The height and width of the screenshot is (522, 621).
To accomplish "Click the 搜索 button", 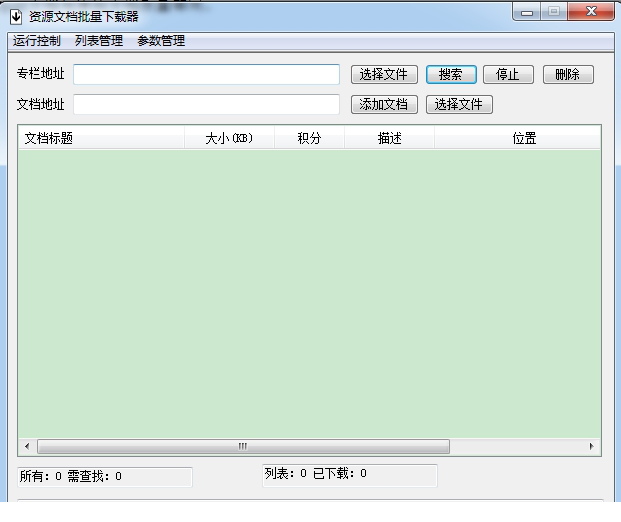I will 451,74.
